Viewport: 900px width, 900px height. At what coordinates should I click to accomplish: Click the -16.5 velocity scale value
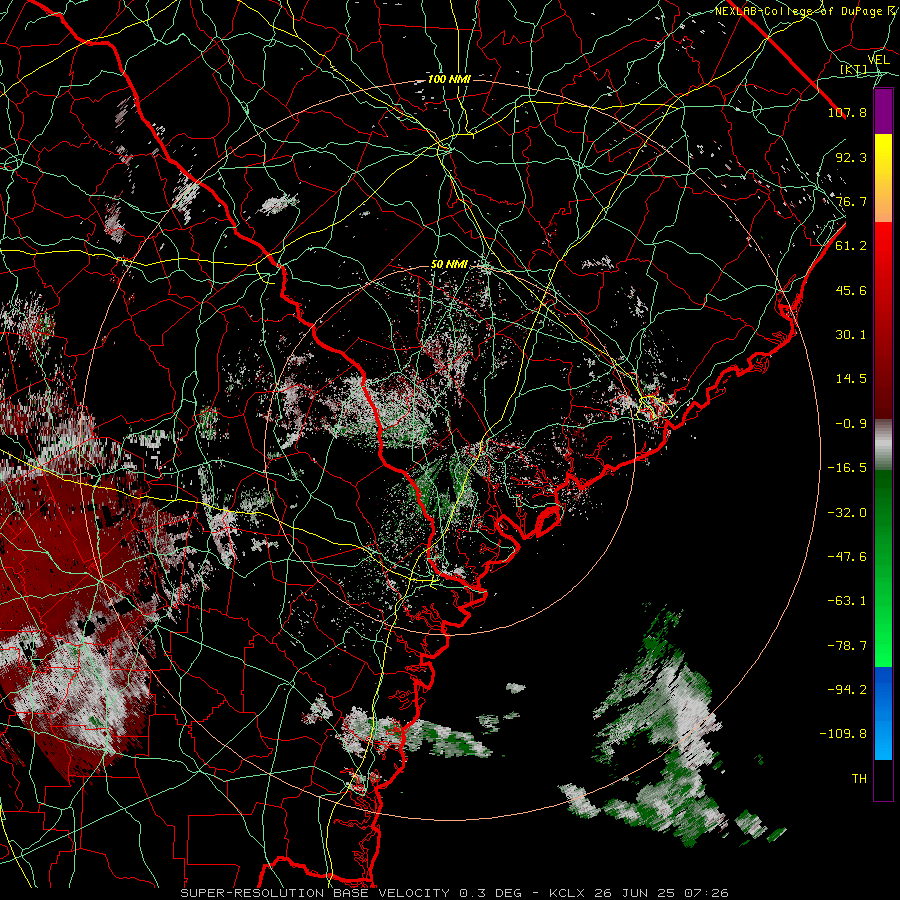pyautogui.click(x=847, y=467)
